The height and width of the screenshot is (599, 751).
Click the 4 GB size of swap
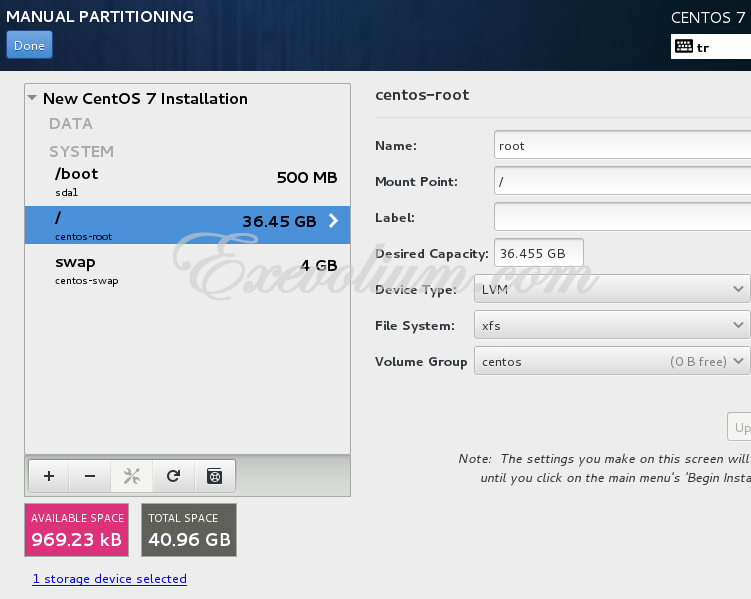(x=319, y=265)
